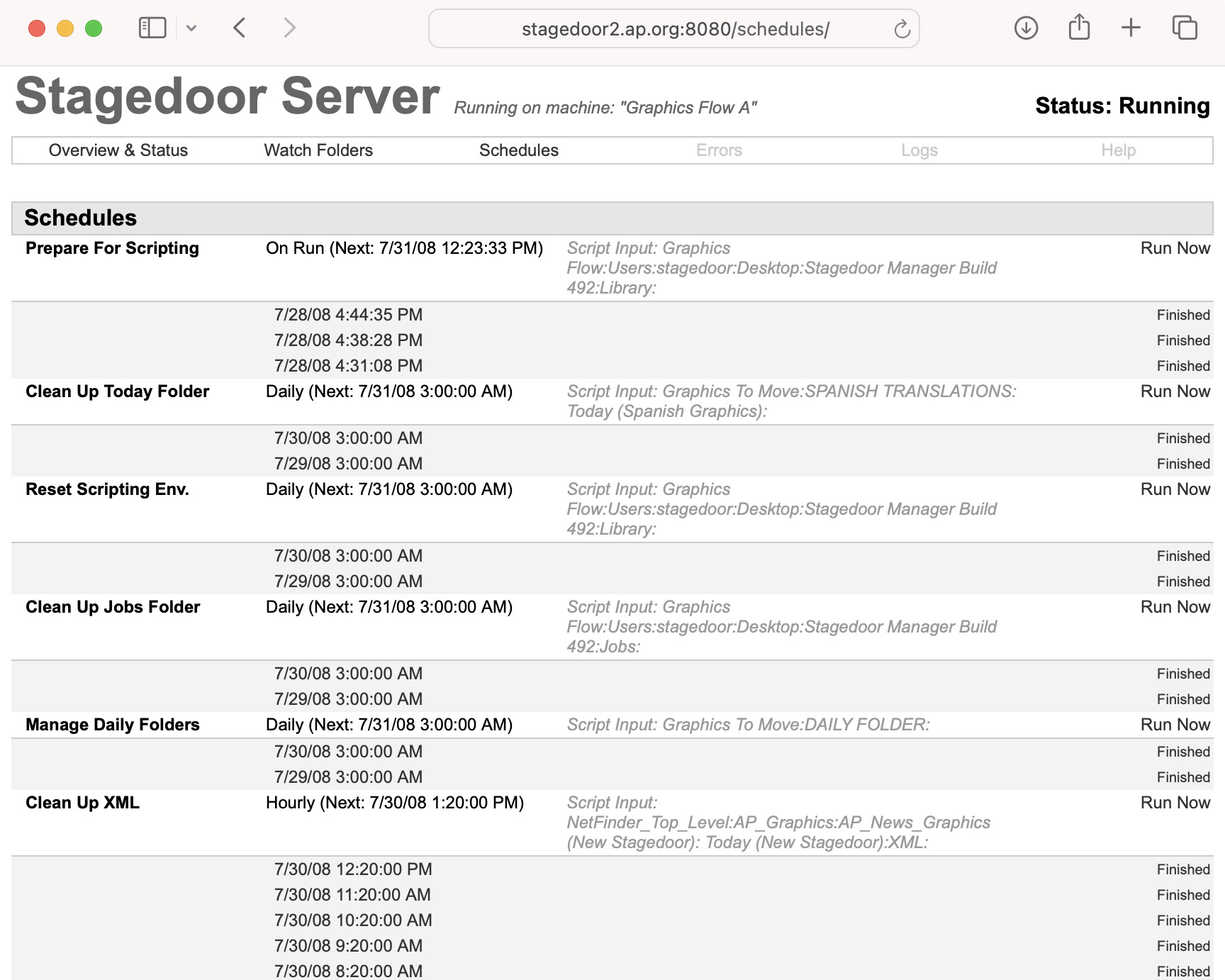Run Now for Clean Up Jobs Folder

pyautogui.click(x=1175, y=607)
